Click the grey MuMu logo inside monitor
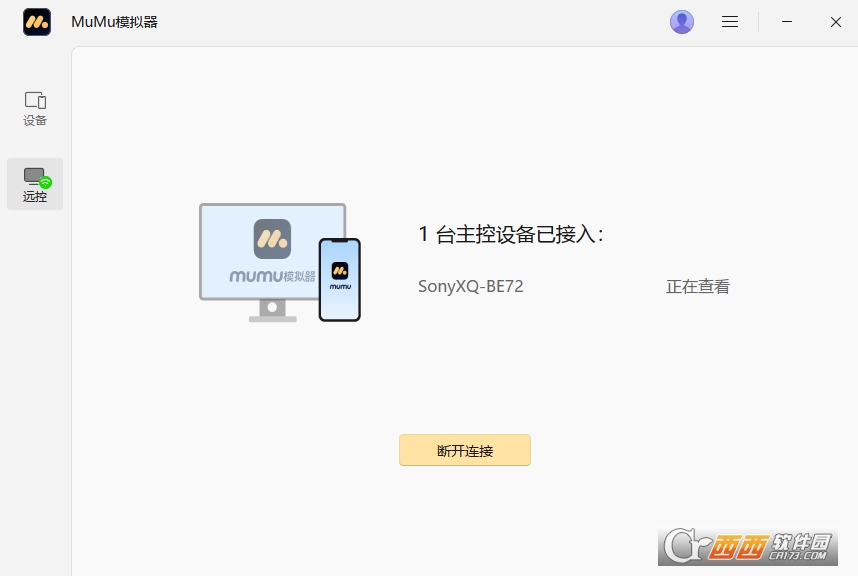 (272, 239)
